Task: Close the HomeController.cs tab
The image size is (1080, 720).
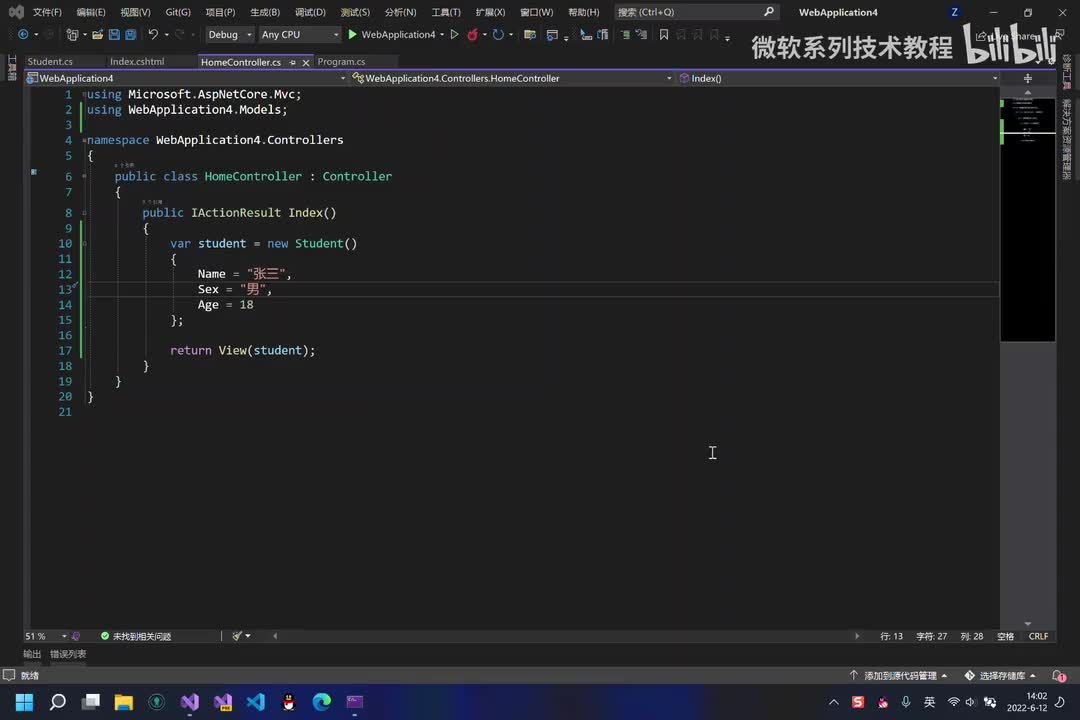Action: pos(306,62)
